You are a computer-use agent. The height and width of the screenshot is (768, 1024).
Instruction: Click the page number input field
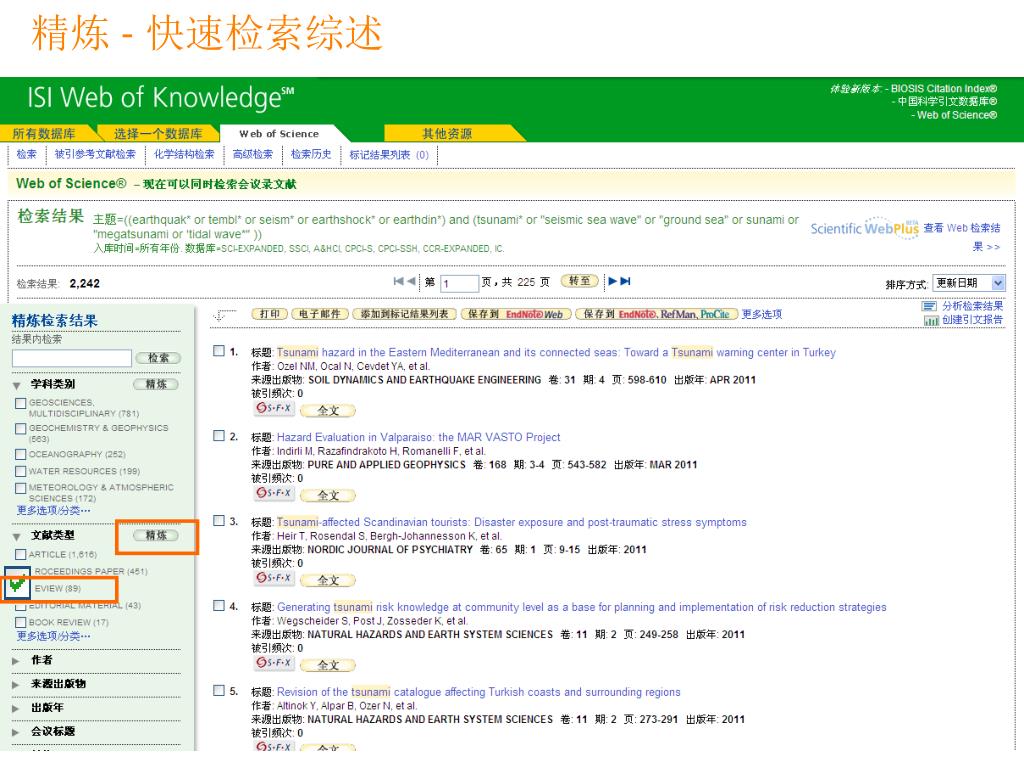(x=459, y=283)
